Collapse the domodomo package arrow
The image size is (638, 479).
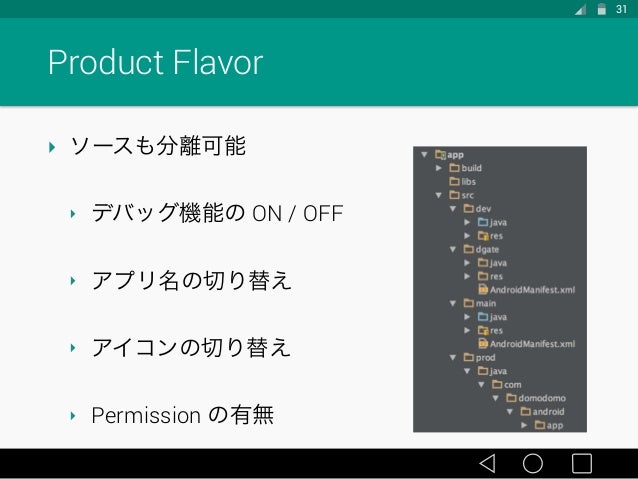coord(496,398)
